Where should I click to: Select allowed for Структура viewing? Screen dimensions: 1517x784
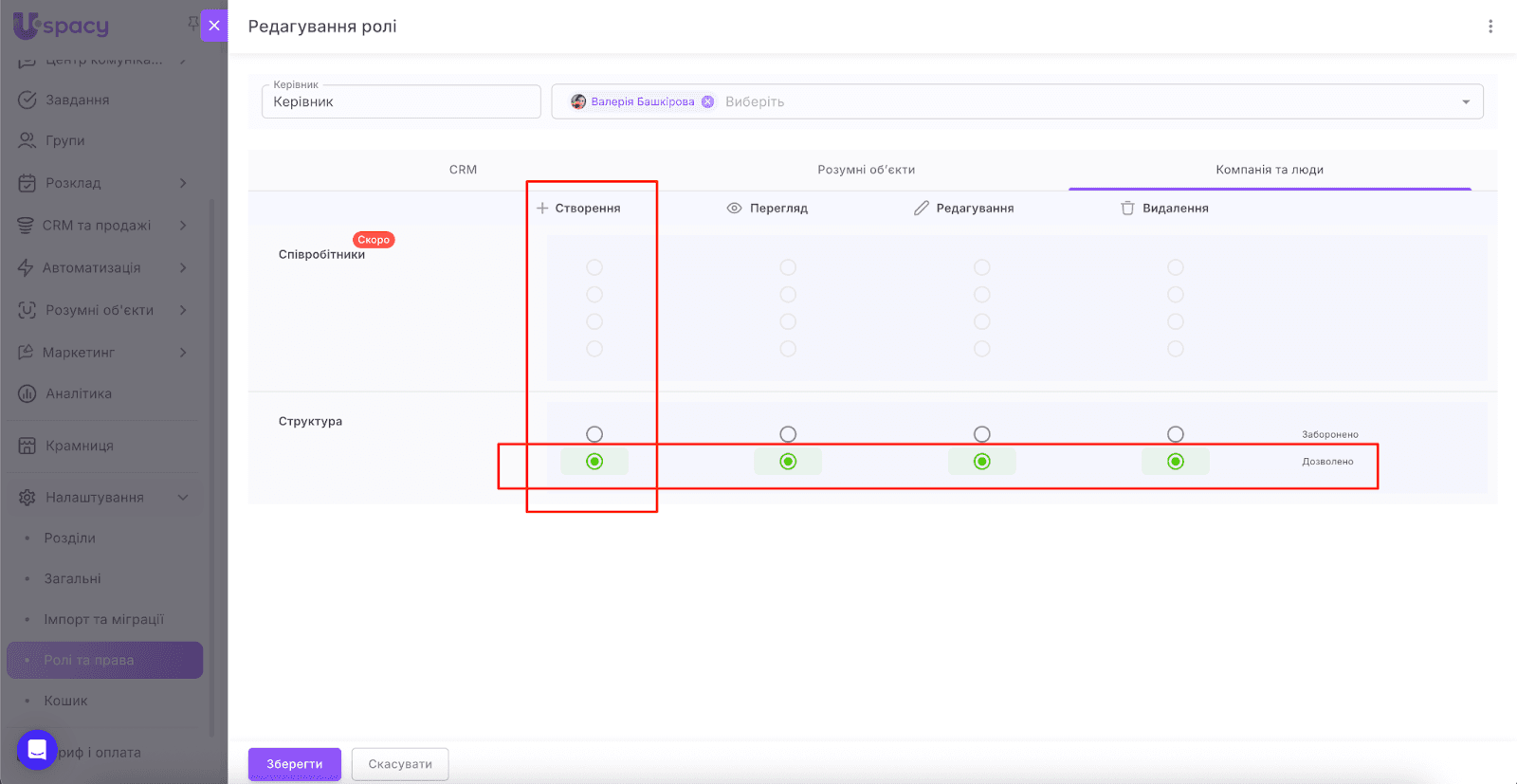point(788,462)
